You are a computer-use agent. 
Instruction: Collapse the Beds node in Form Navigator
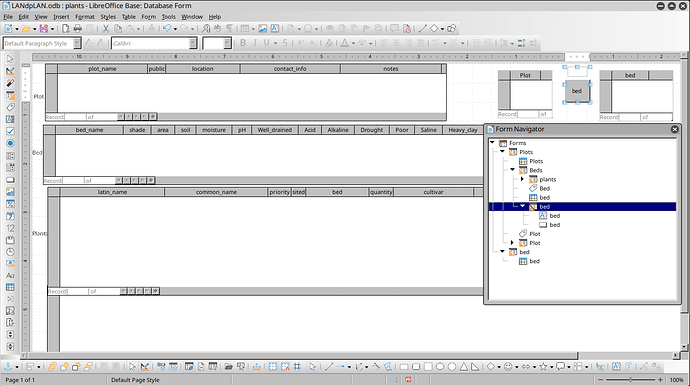coord(512,170)
